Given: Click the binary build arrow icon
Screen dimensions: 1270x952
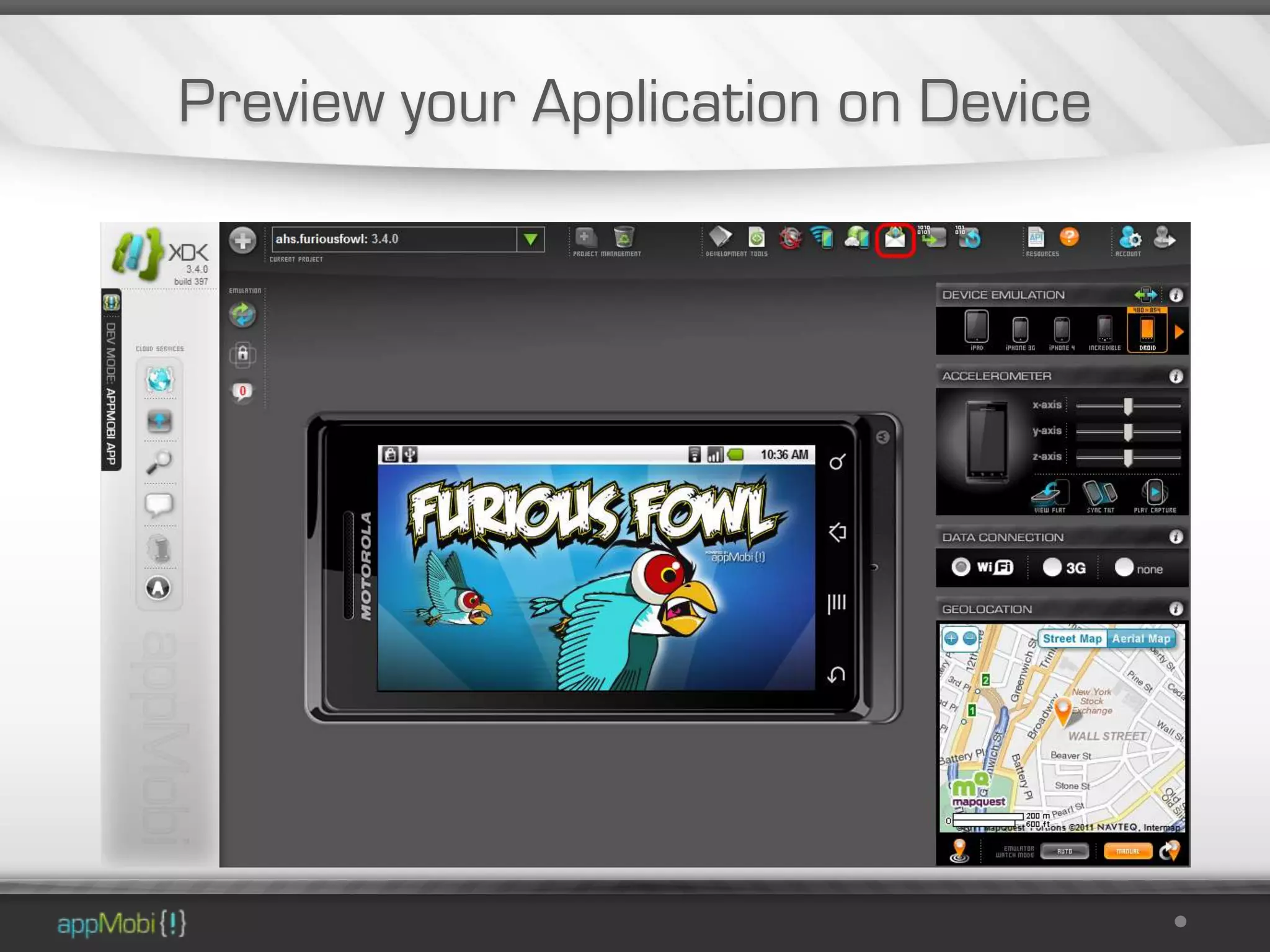Looking at the screenshot, I should point(932,237).
